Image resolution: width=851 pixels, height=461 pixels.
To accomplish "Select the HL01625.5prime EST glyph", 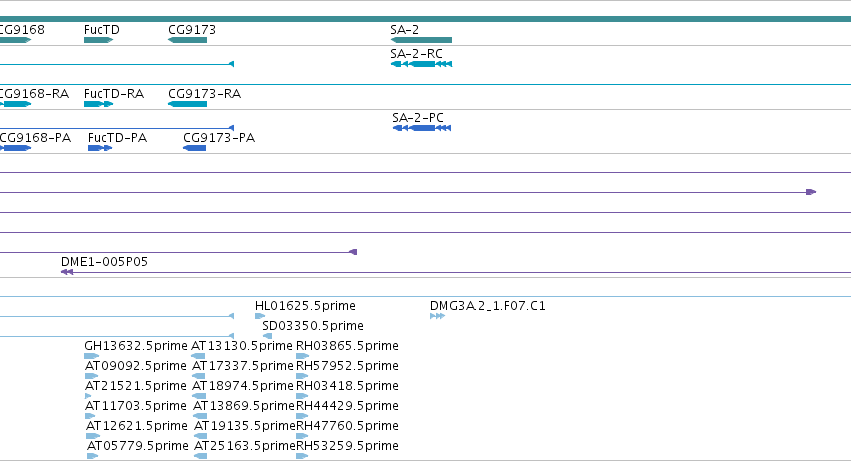I will [260, 316].
